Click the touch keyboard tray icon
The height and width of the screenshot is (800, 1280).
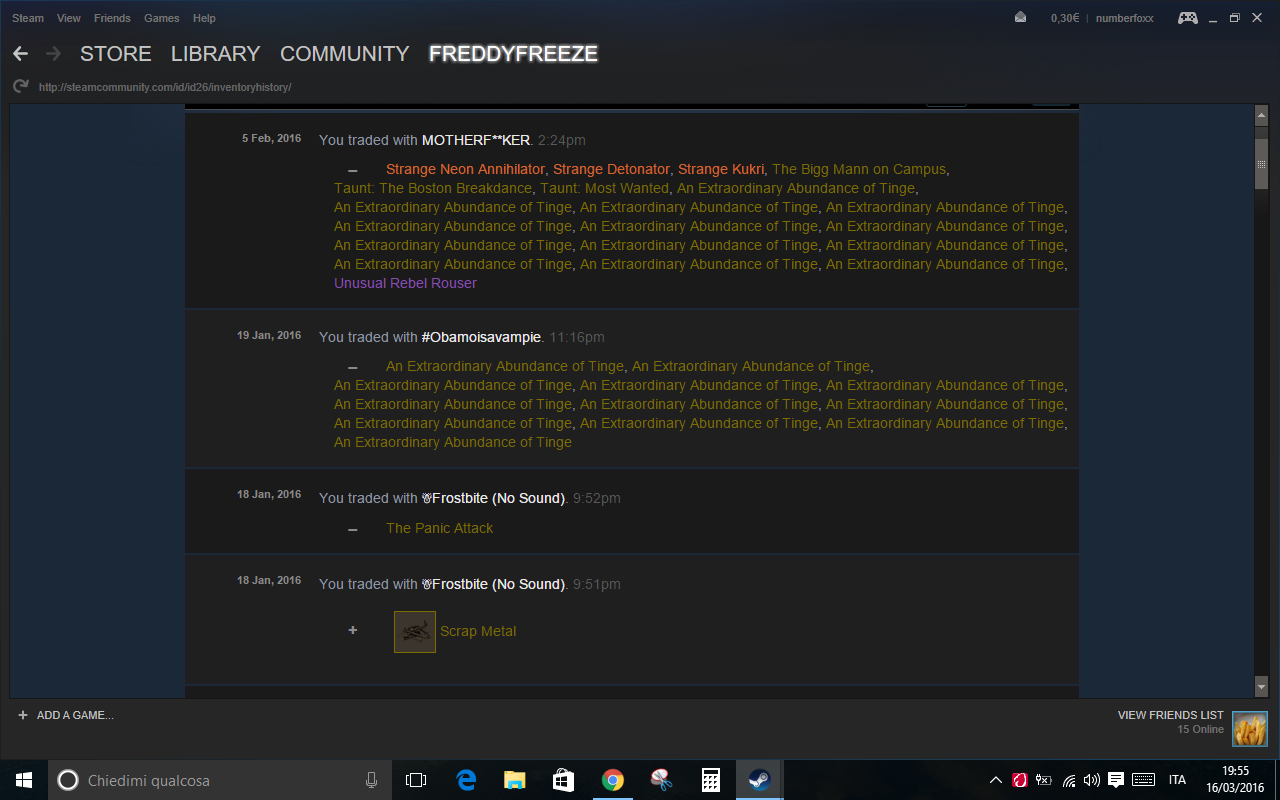[1143, 780]
